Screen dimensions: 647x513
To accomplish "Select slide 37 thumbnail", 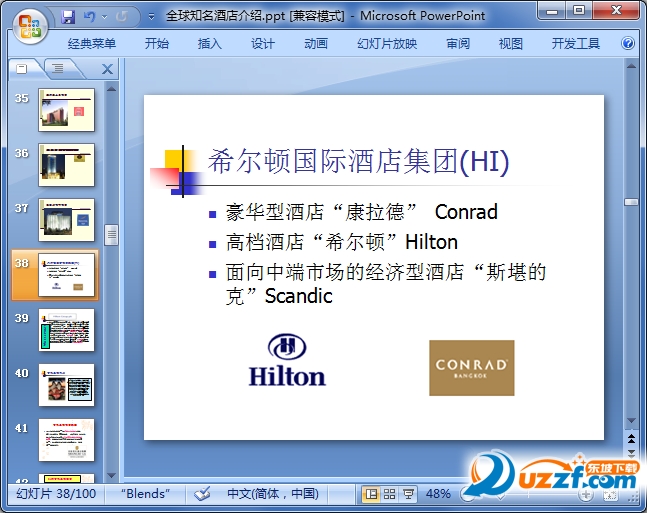I will pos(66,220).
